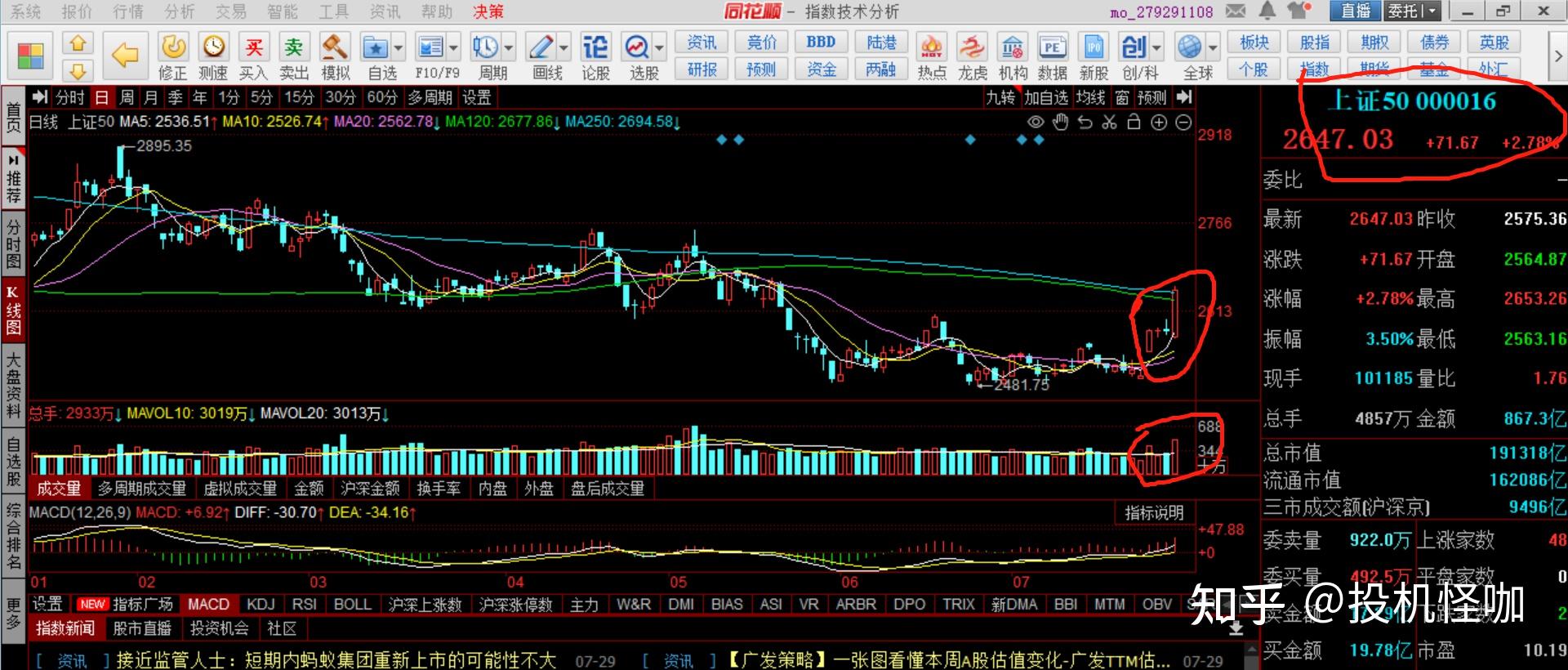The height and width of the screenshot is (670, 1568).
Task: Open the 数据 PE icon
Action: point(1053,47)
